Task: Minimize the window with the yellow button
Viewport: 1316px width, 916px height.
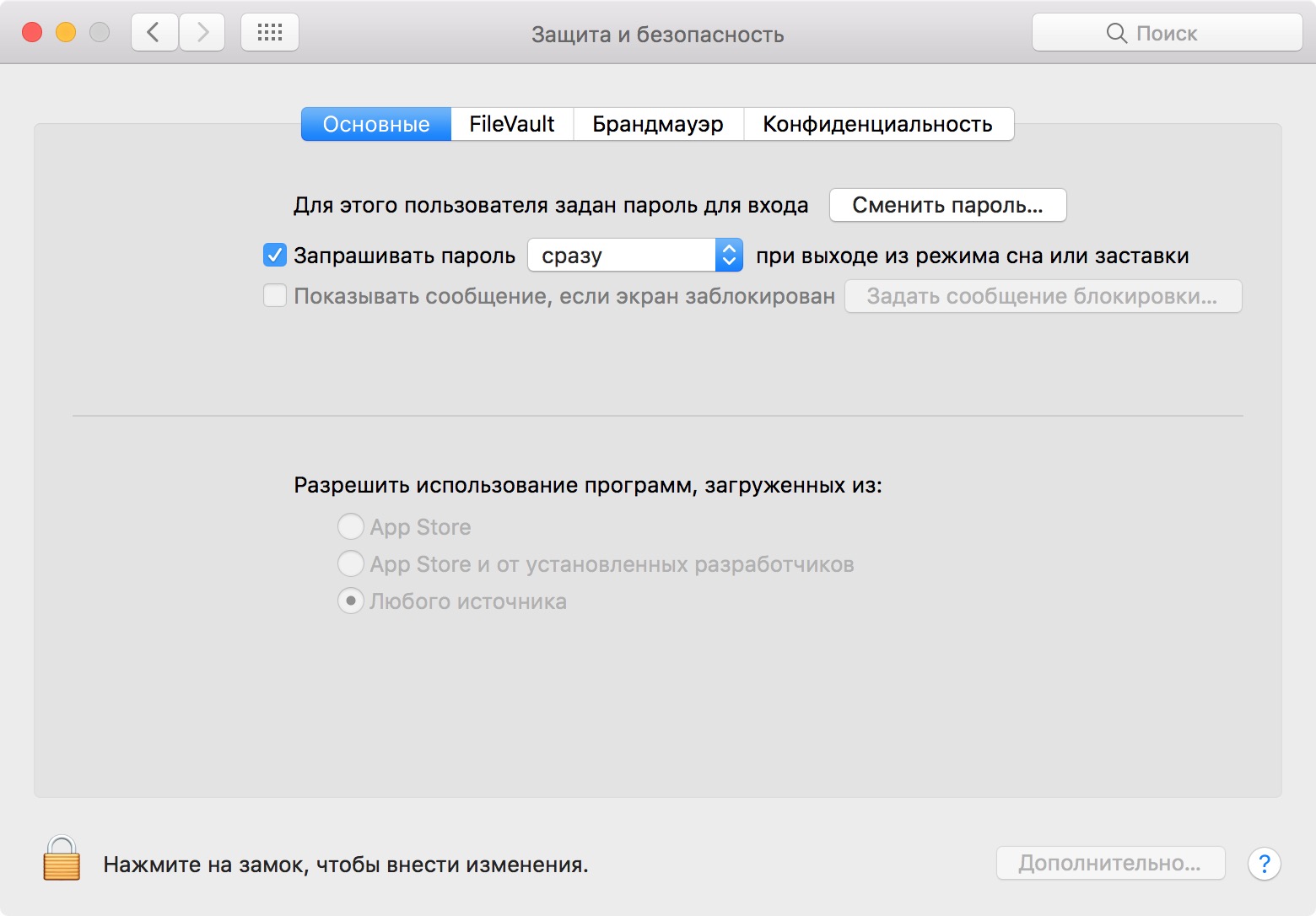Action: pos(66,33)
